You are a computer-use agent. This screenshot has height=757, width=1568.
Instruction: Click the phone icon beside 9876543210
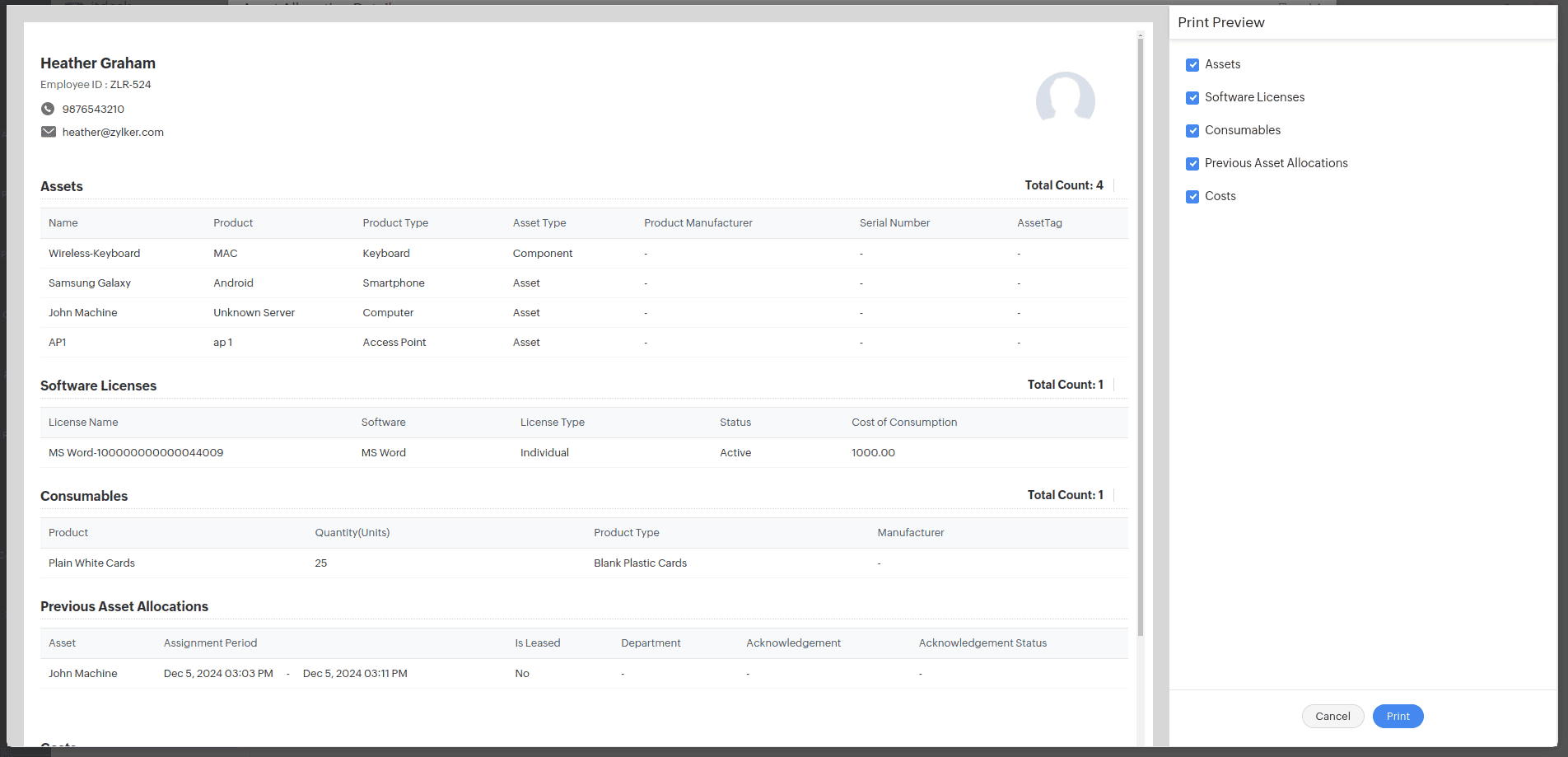click(48, 109)
